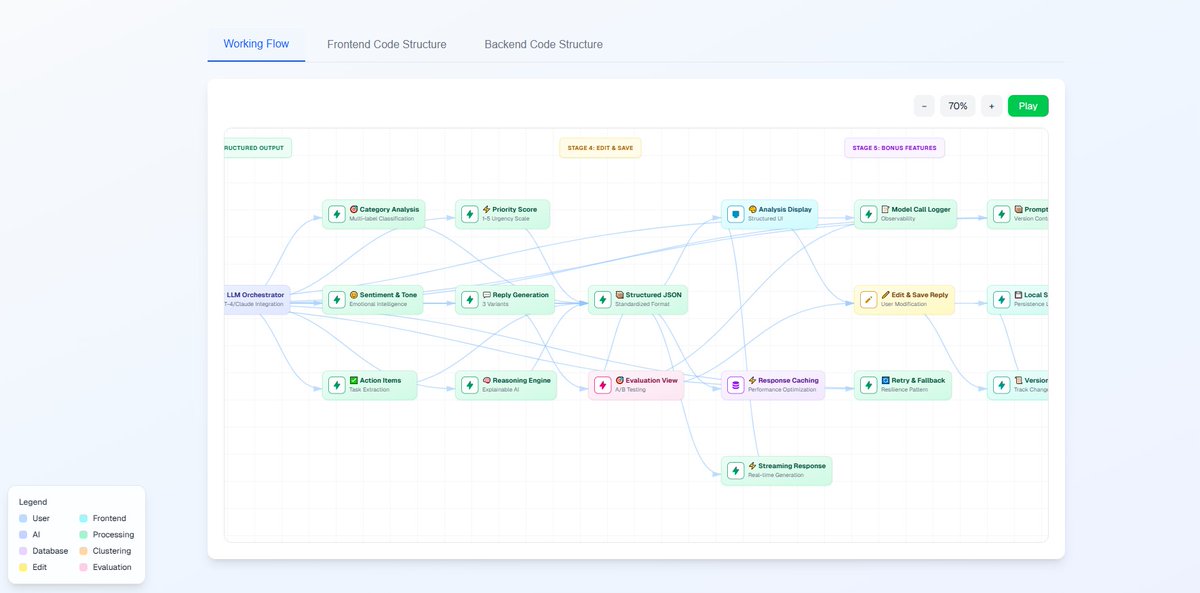Click the 'Task Extraction' subtitle text
The width and height of the screenshot is (1200, 593).
click(370, 390)
